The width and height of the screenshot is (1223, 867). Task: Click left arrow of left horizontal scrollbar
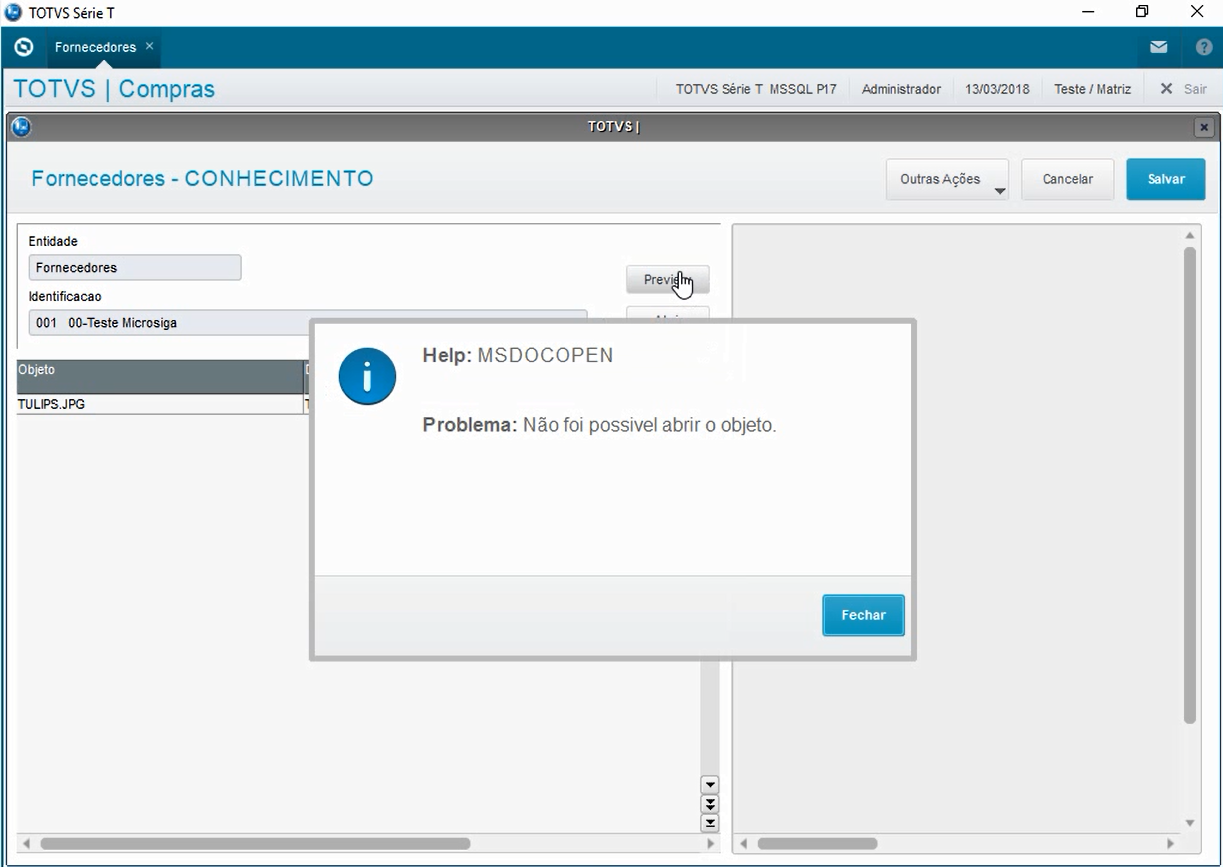click(x=26, y=844)
